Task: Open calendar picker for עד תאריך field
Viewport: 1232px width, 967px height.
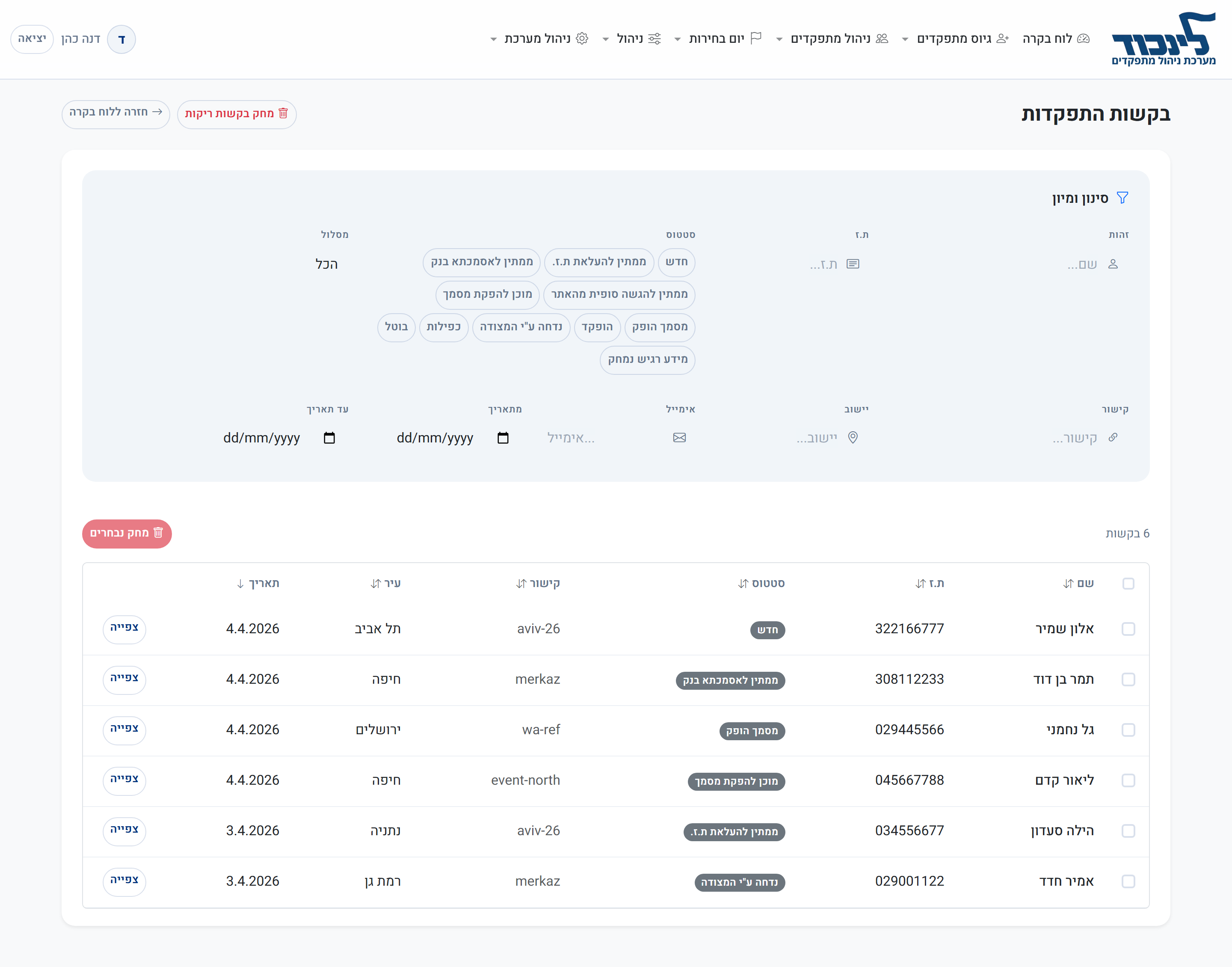Action: pyautogui.click(x=329, y=438)
